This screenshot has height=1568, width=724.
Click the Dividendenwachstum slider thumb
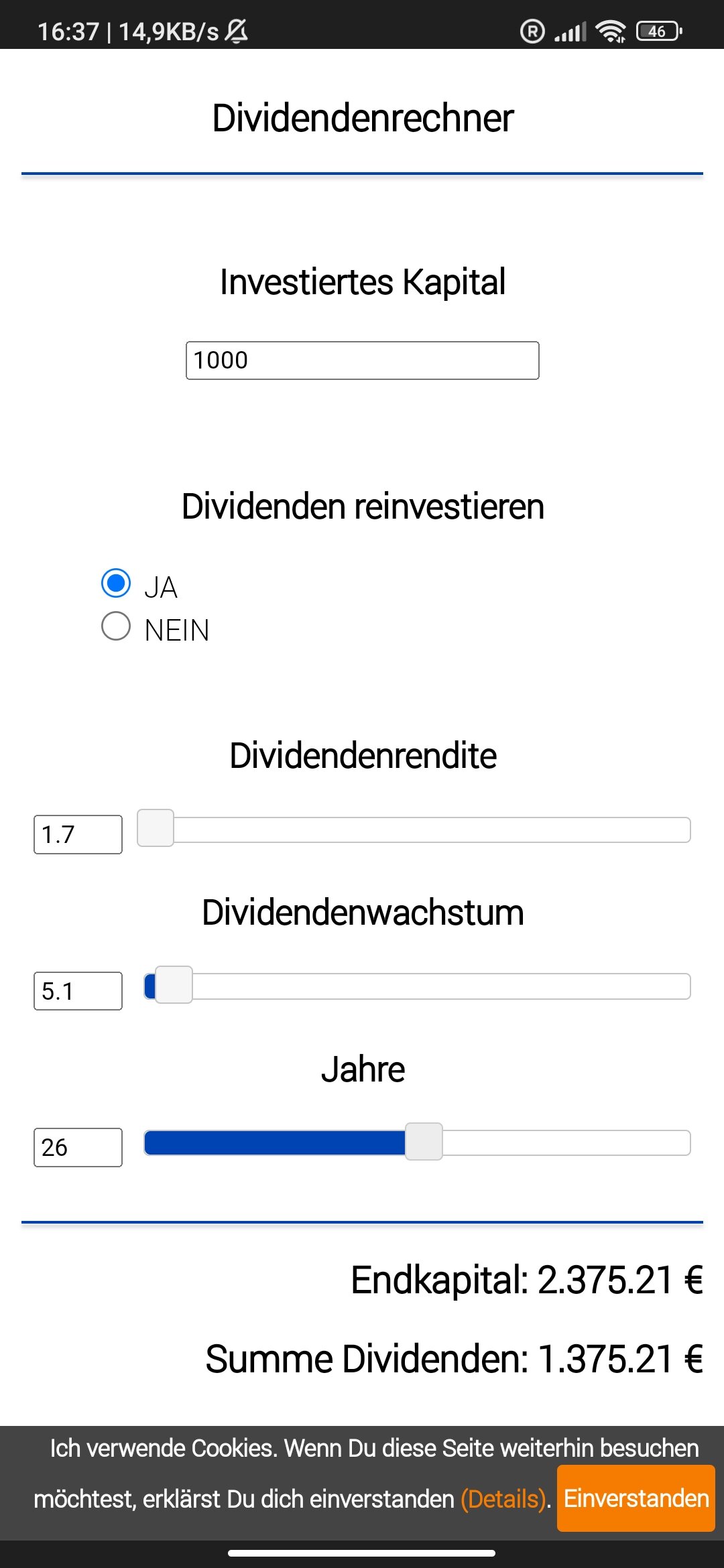[x=174, y=984]
